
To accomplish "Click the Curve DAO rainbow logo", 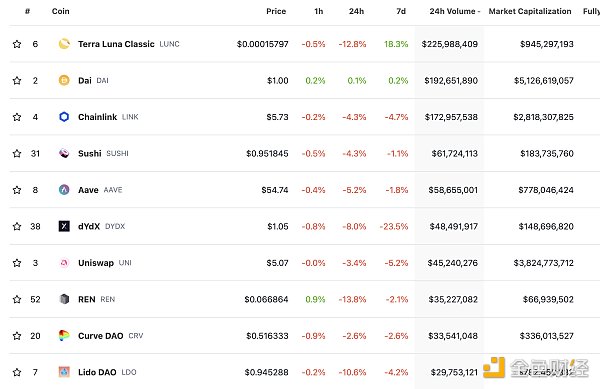I will (x=64, y=336).
